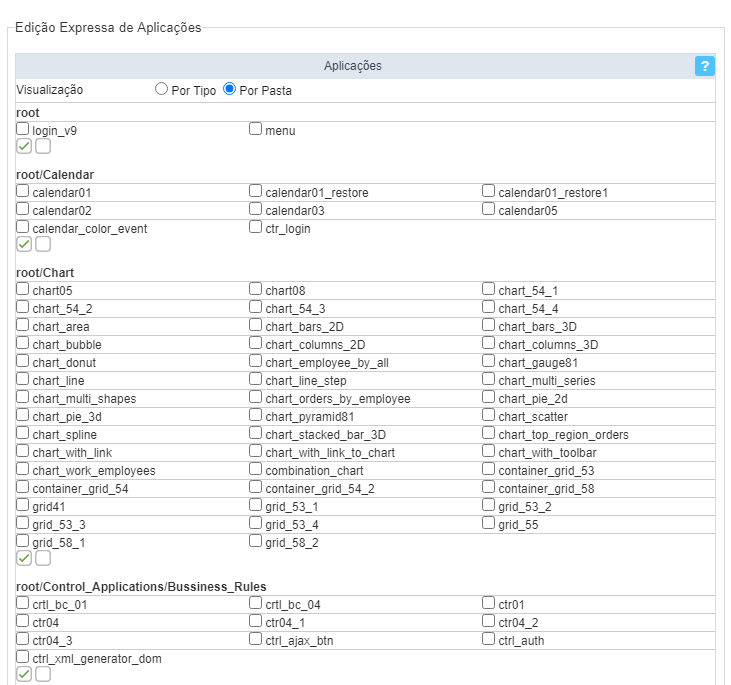Check all applications in root/Calendar folder

[24, 244]
